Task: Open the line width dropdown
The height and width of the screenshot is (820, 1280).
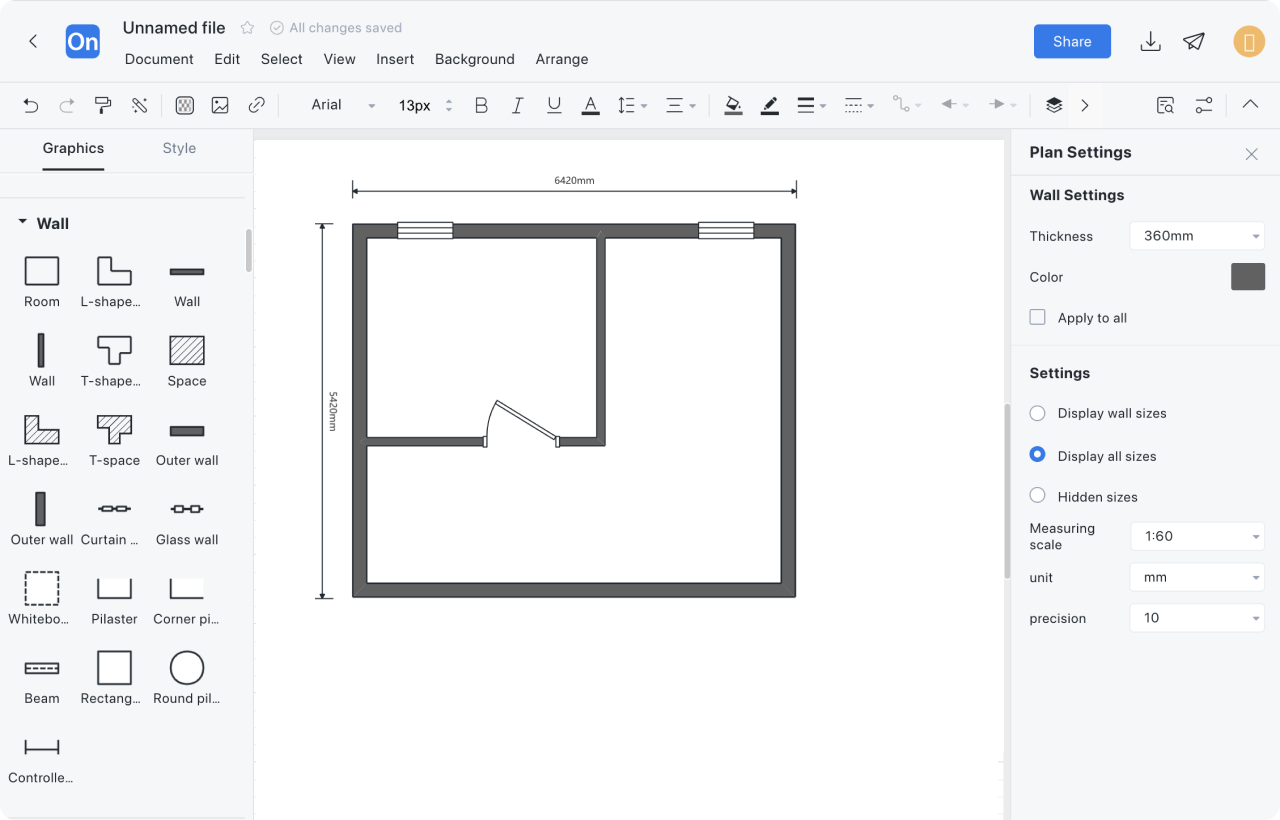Action: coord(811,105)
